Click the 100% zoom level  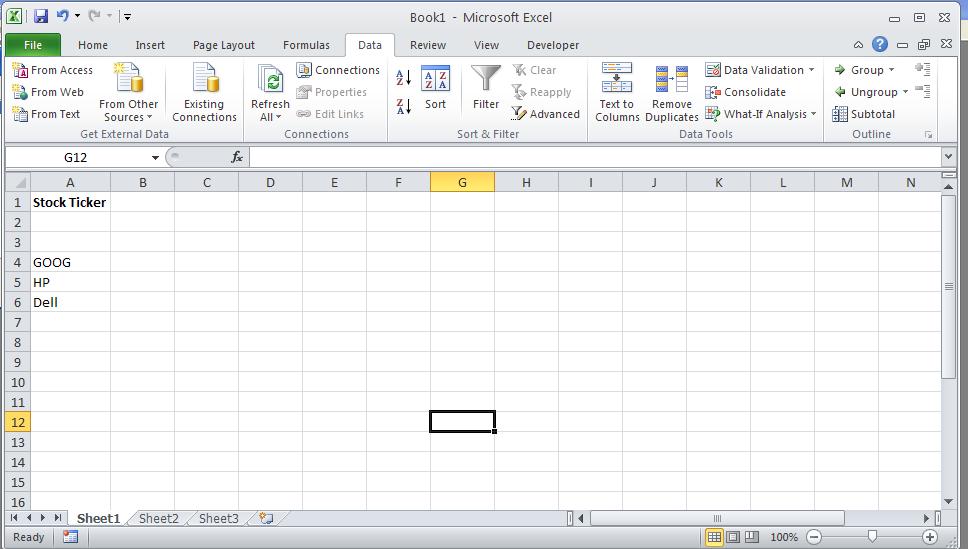[784, 537]
